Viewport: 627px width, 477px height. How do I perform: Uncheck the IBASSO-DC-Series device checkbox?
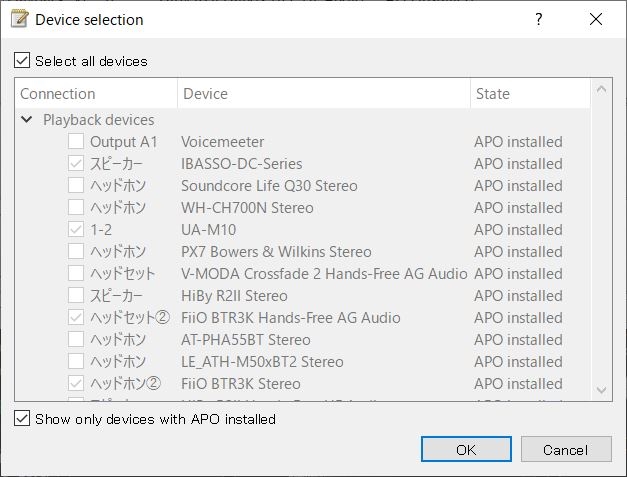(x=76, y=164)
